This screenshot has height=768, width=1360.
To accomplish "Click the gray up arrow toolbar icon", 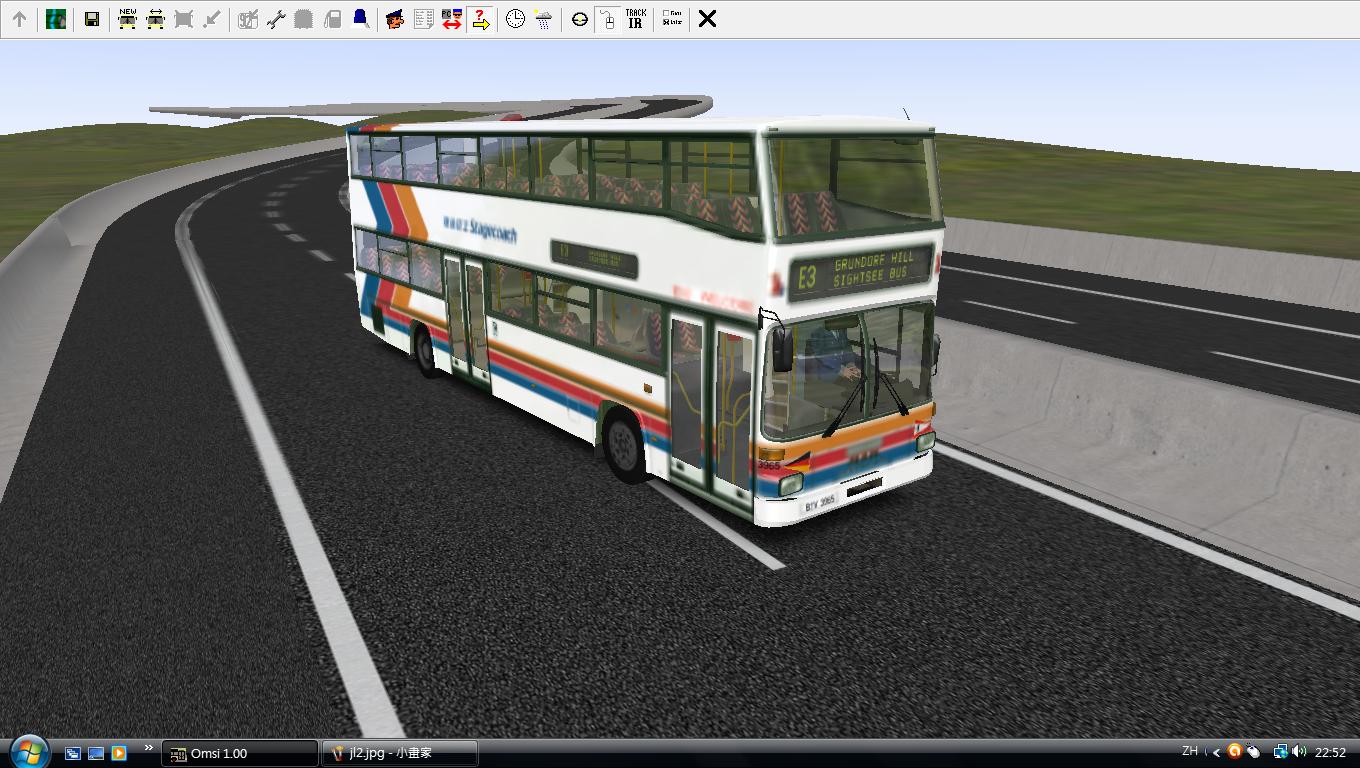I will click(19, 19).
